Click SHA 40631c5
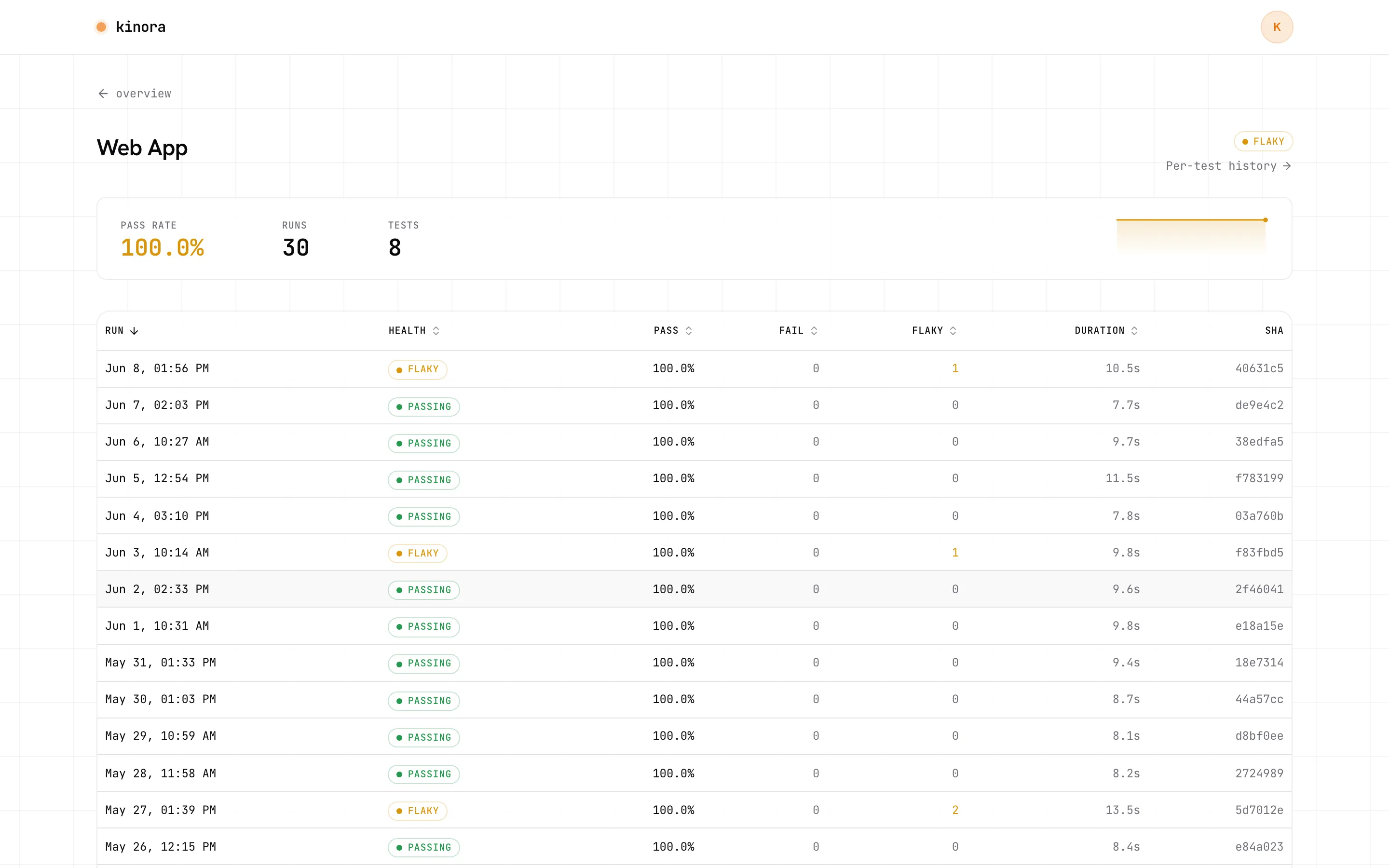The height and width of the screenshot is (868, 1389). (x=1259, y=368)
